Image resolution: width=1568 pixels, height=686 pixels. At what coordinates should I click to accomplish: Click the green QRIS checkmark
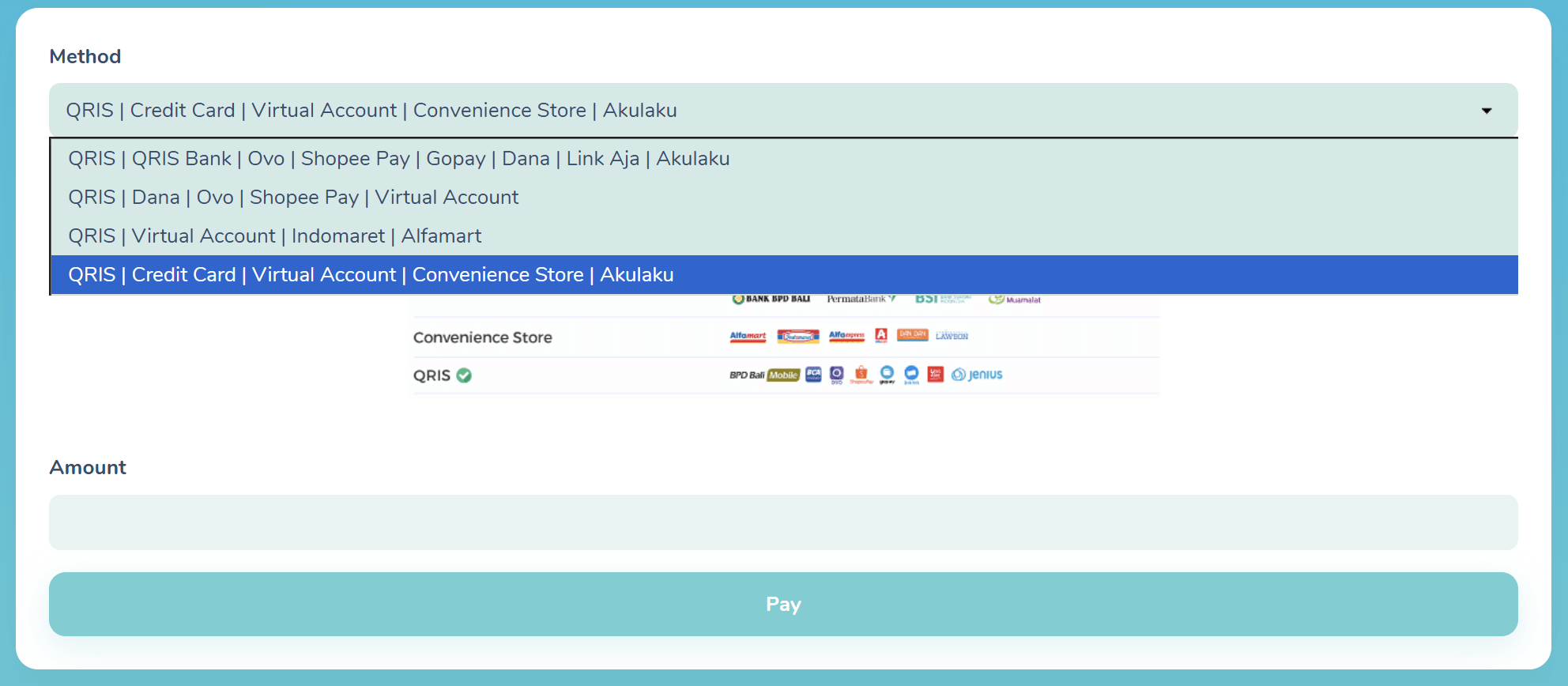pos(464,375)
